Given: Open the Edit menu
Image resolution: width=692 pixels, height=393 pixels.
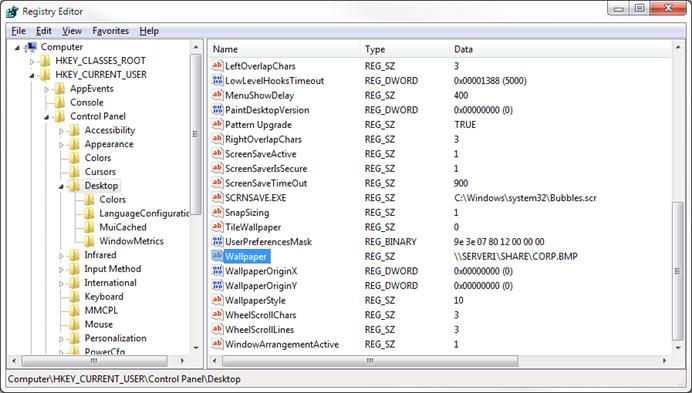Looking at the screenshot, I should [44, 31].
